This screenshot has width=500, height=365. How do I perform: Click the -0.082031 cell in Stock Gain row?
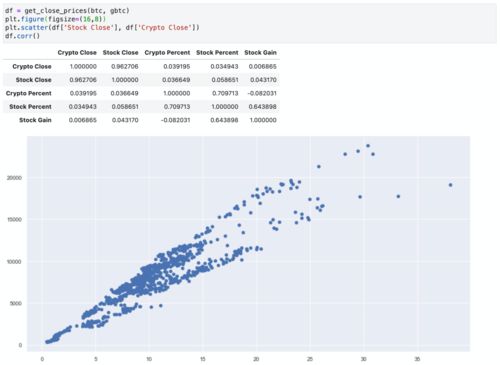coord(175,120)
